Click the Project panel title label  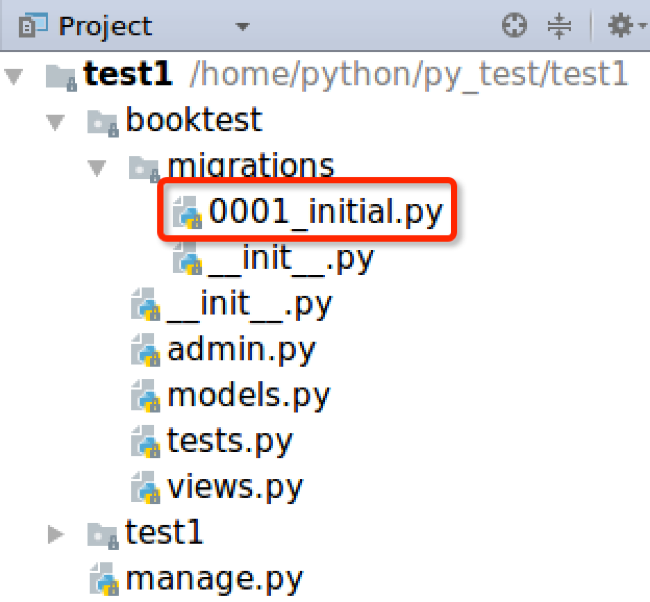click(105, 26)
